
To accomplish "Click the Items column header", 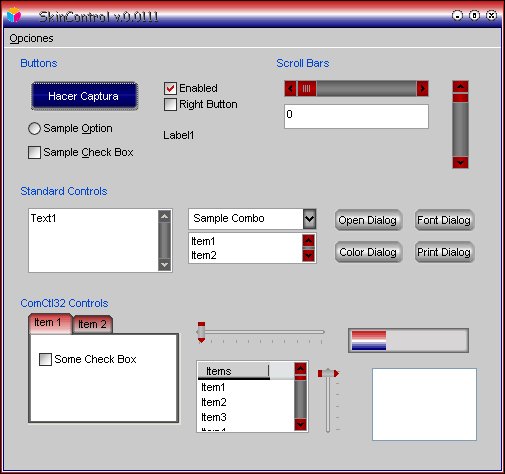I will pos(233,371).
